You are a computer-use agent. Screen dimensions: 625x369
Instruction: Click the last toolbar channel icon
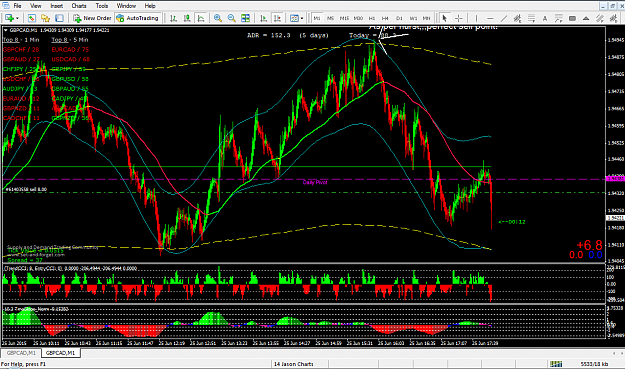[x=614, y=18]
